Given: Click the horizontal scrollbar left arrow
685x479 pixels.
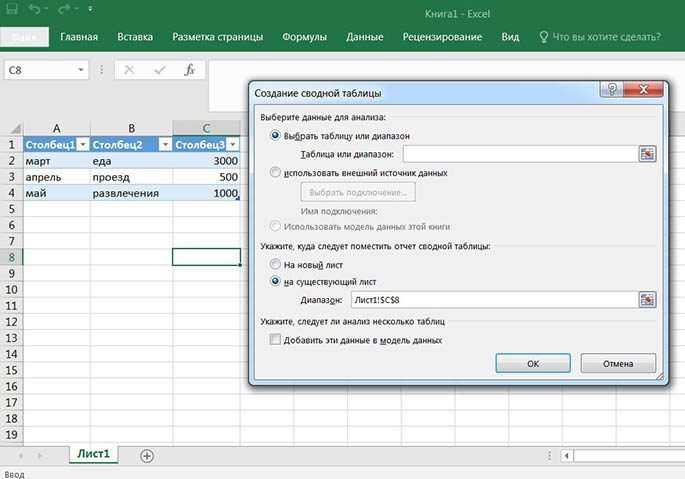Looking at the screenshot, I should point(567,456).
